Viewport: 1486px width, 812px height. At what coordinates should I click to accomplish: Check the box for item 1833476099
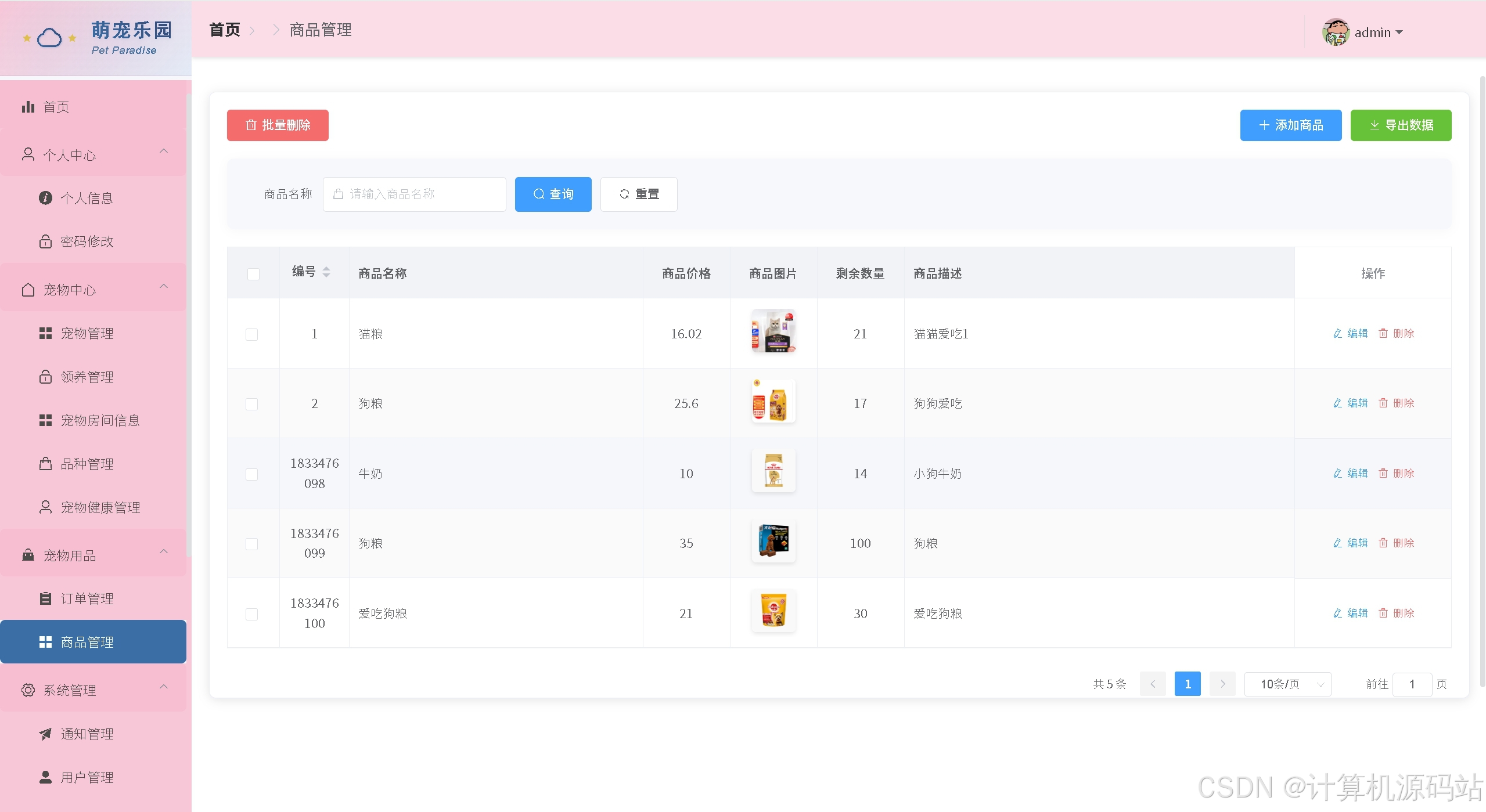coord(251,544)
